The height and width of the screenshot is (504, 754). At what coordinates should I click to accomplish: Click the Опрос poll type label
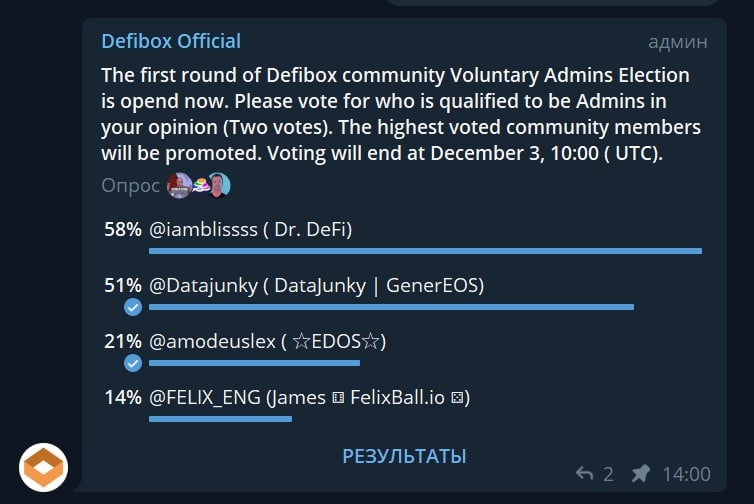130,185
